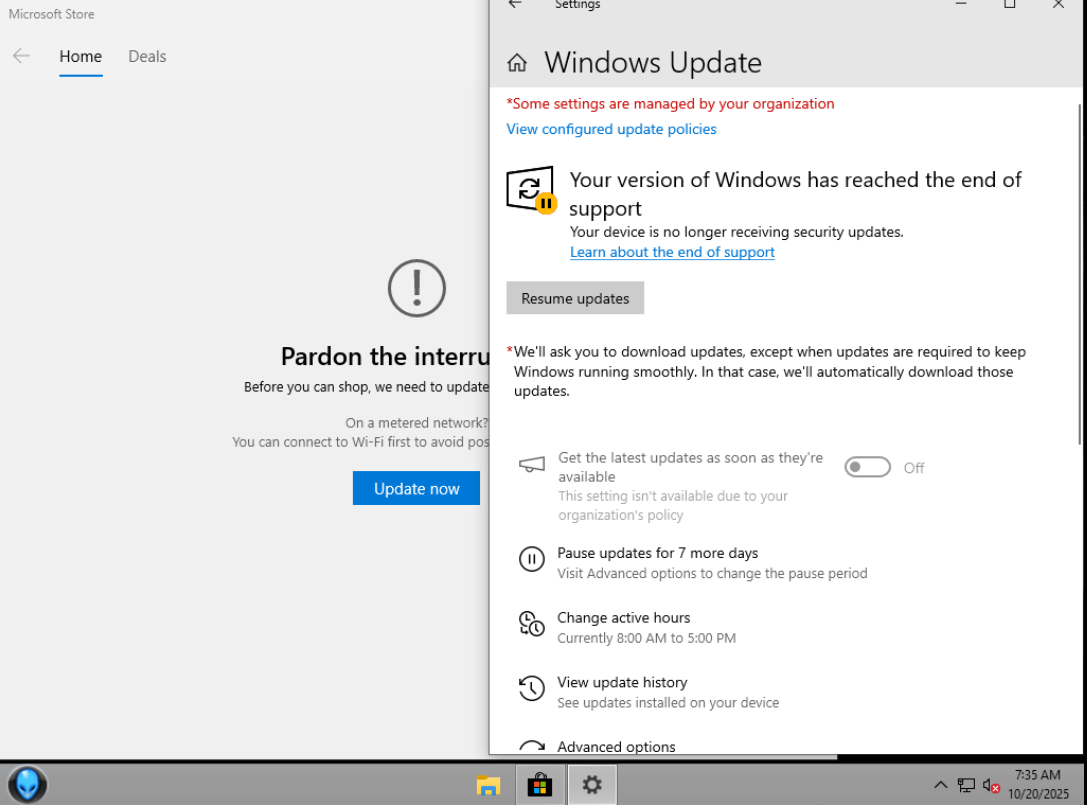The width and height of the screenshot is (1087, 805).
Task: Click the Microsoft Store back arrow
Action: point(21,56)
